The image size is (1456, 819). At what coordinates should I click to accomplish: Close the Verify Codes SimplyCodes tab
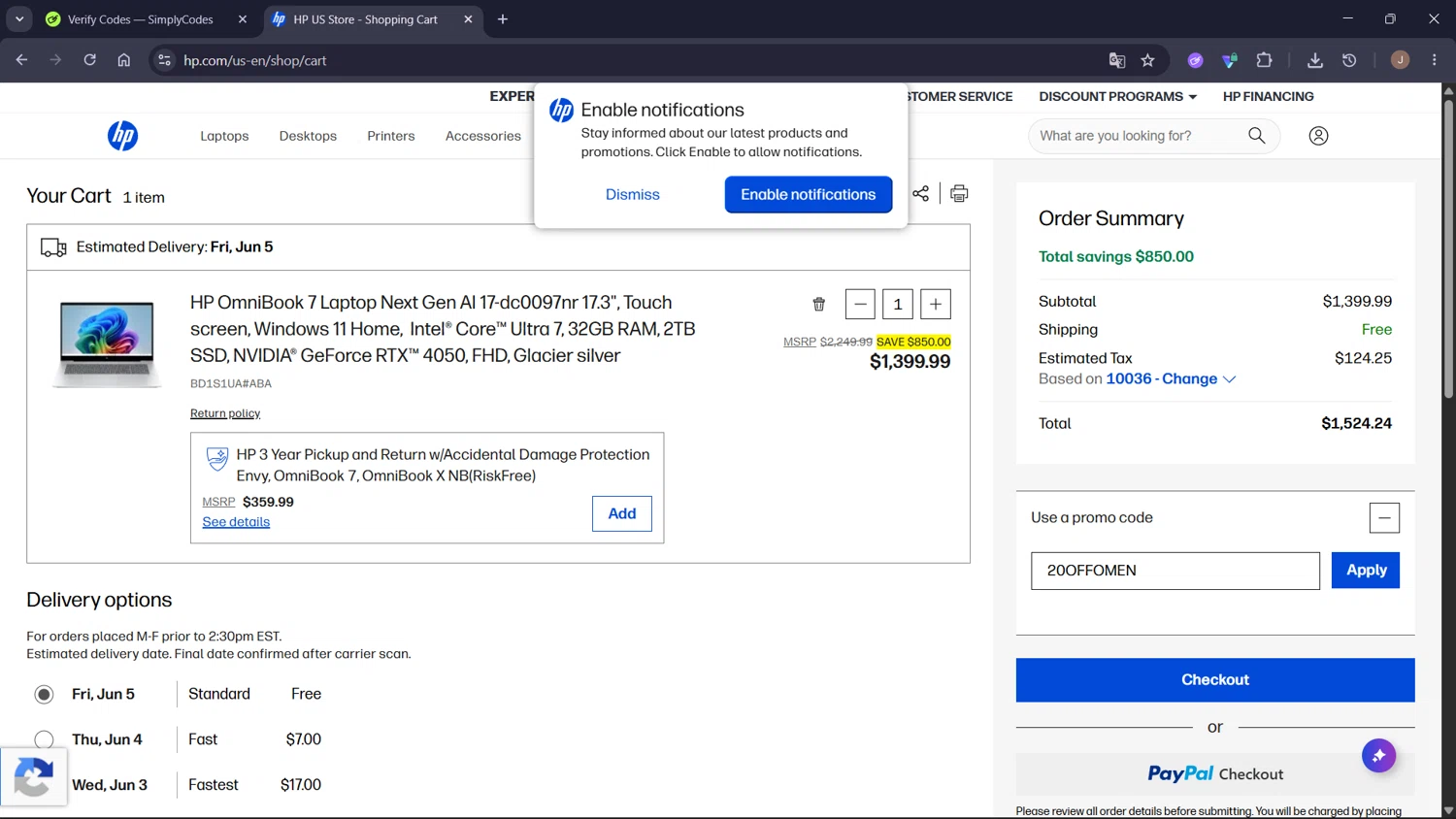243,19
